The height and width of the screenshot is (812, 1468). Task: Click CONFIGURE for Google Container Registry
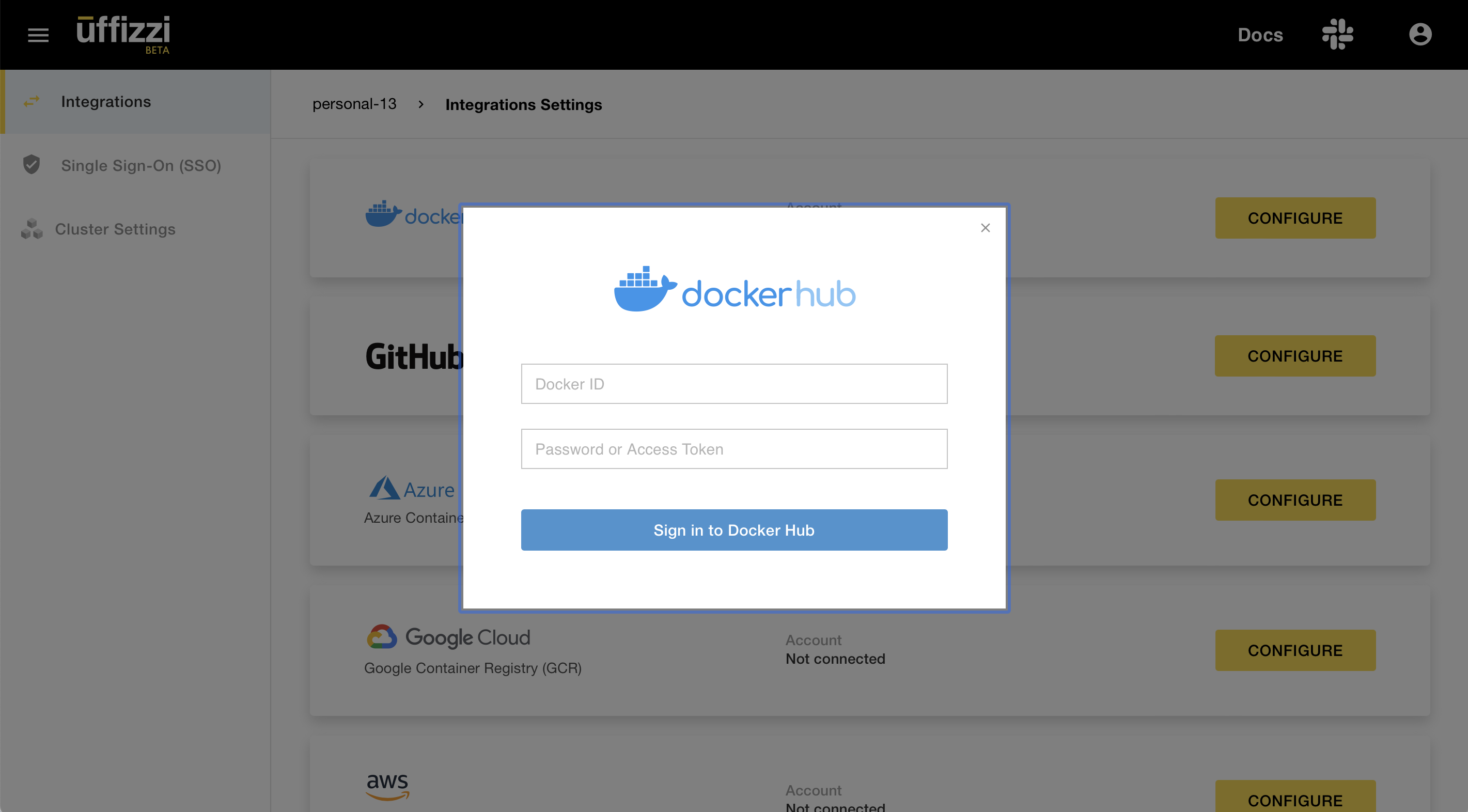tap(1294, 650)
